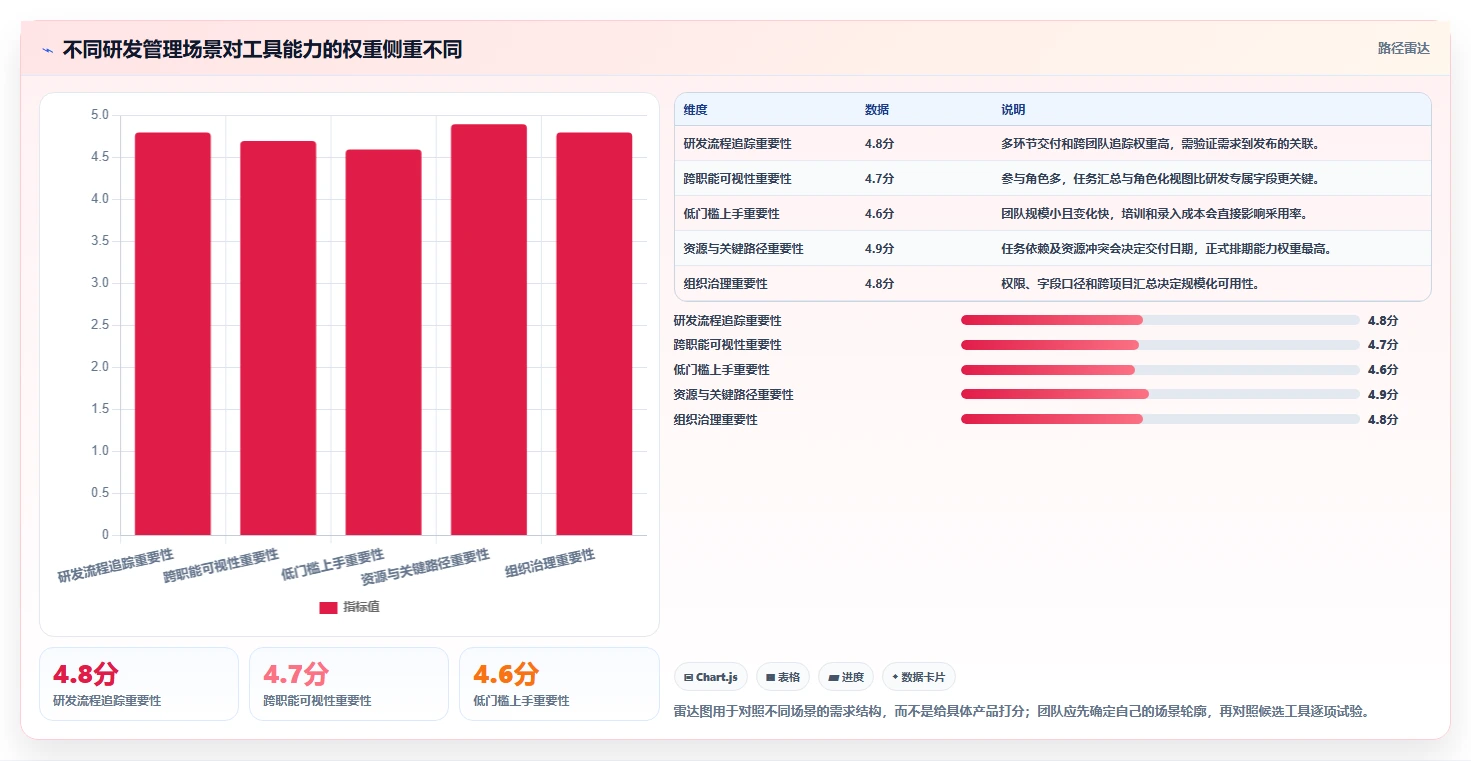Click the 路径雷达 label in header
Image resolution: width=1471 pixels, height=761 pixels.
[1404, 48]
